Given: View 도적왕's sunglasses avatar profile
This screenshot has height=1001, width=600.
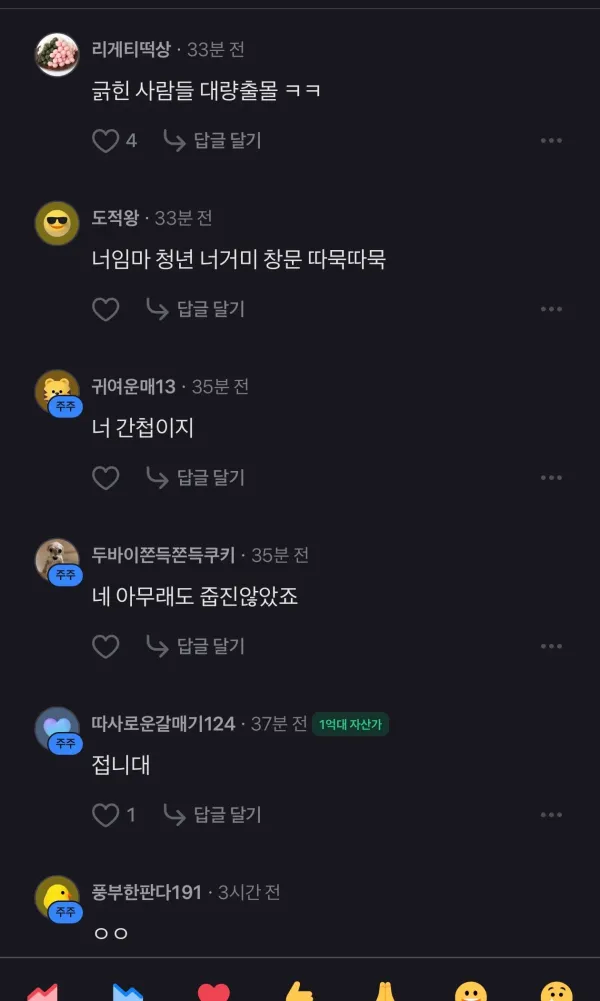Looking at the screenshot, I should tap(57, 223).
